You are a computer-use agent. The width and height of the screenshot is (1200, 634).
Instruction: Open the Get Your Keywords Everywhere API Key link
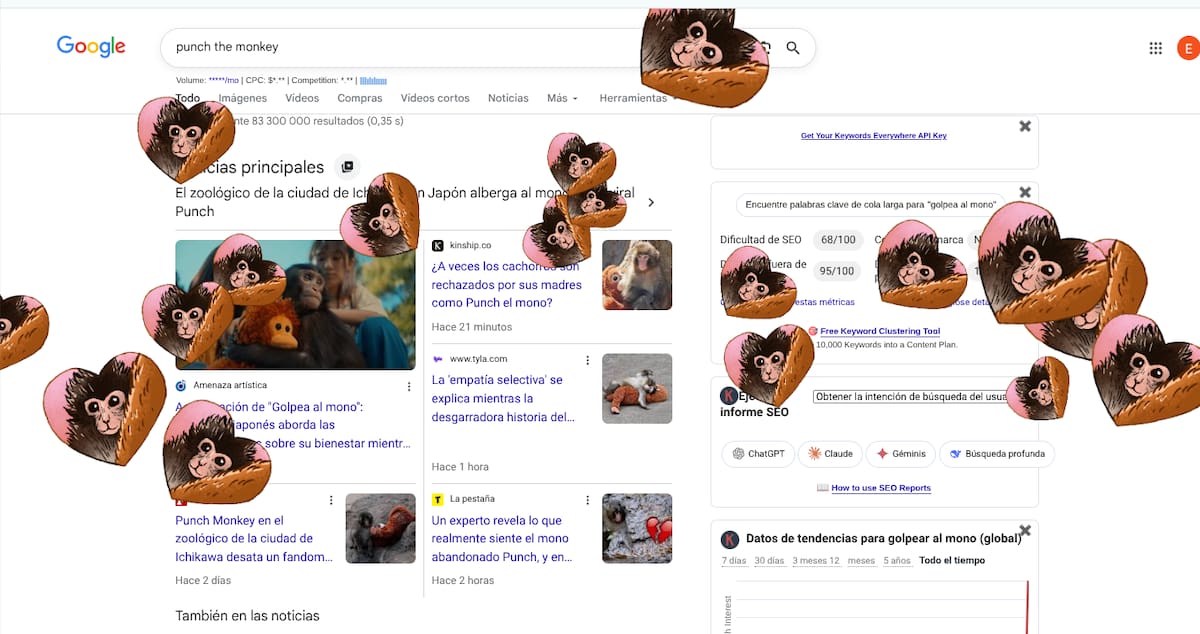874,134
